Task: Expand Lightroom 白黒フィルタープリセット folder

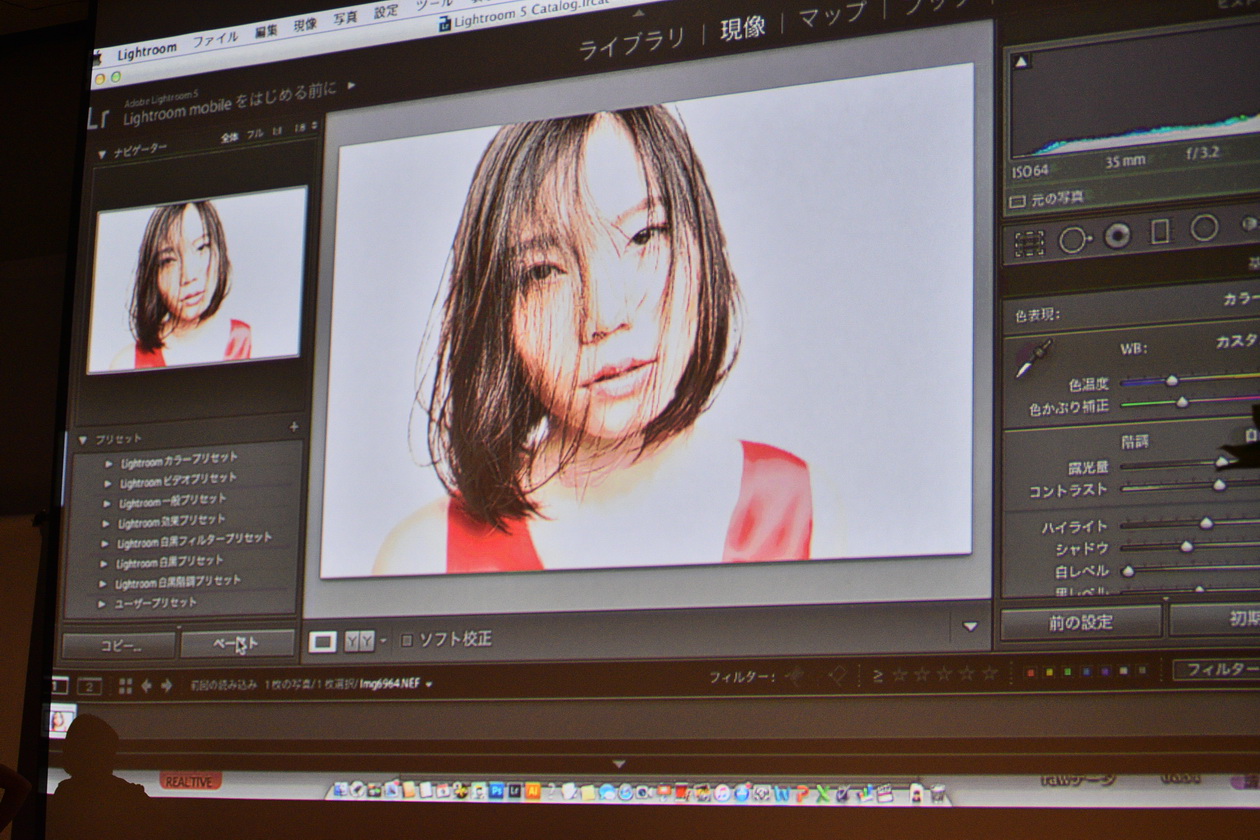Action: (x=105, y=545)
